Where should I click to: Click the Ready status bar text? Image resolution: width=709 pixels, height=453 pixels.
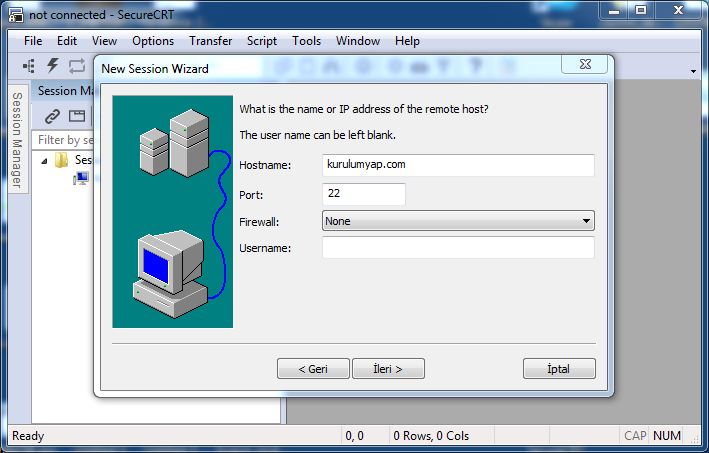[28, 436]
